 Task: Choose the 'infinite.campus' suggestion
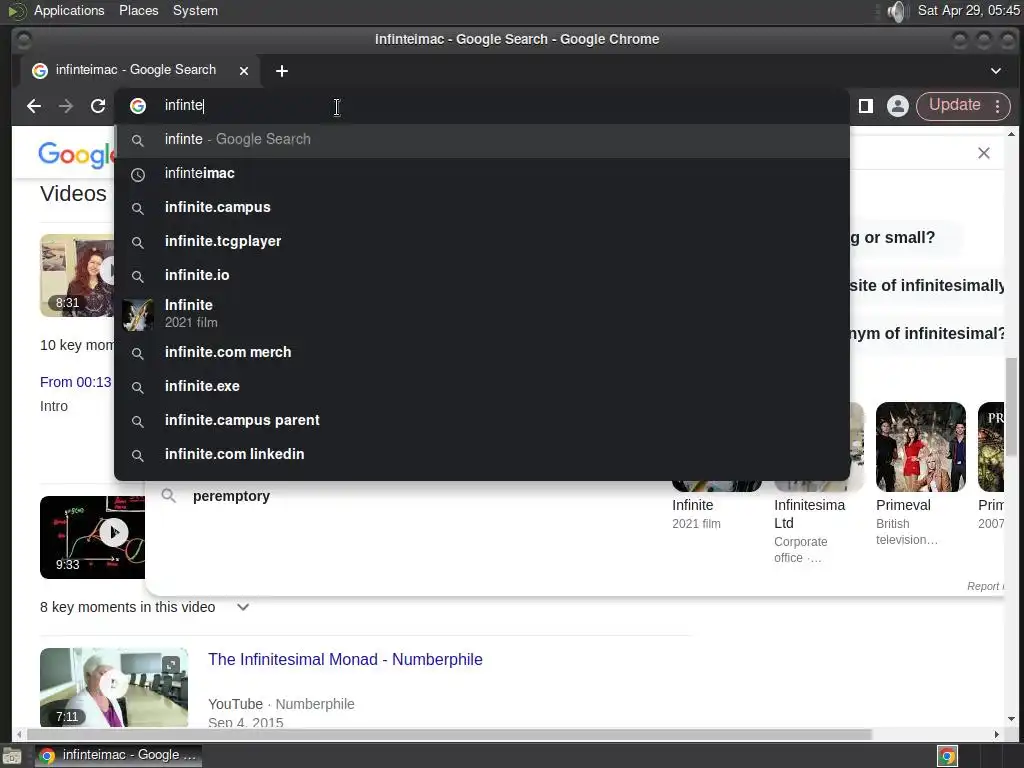pos(482,208)
